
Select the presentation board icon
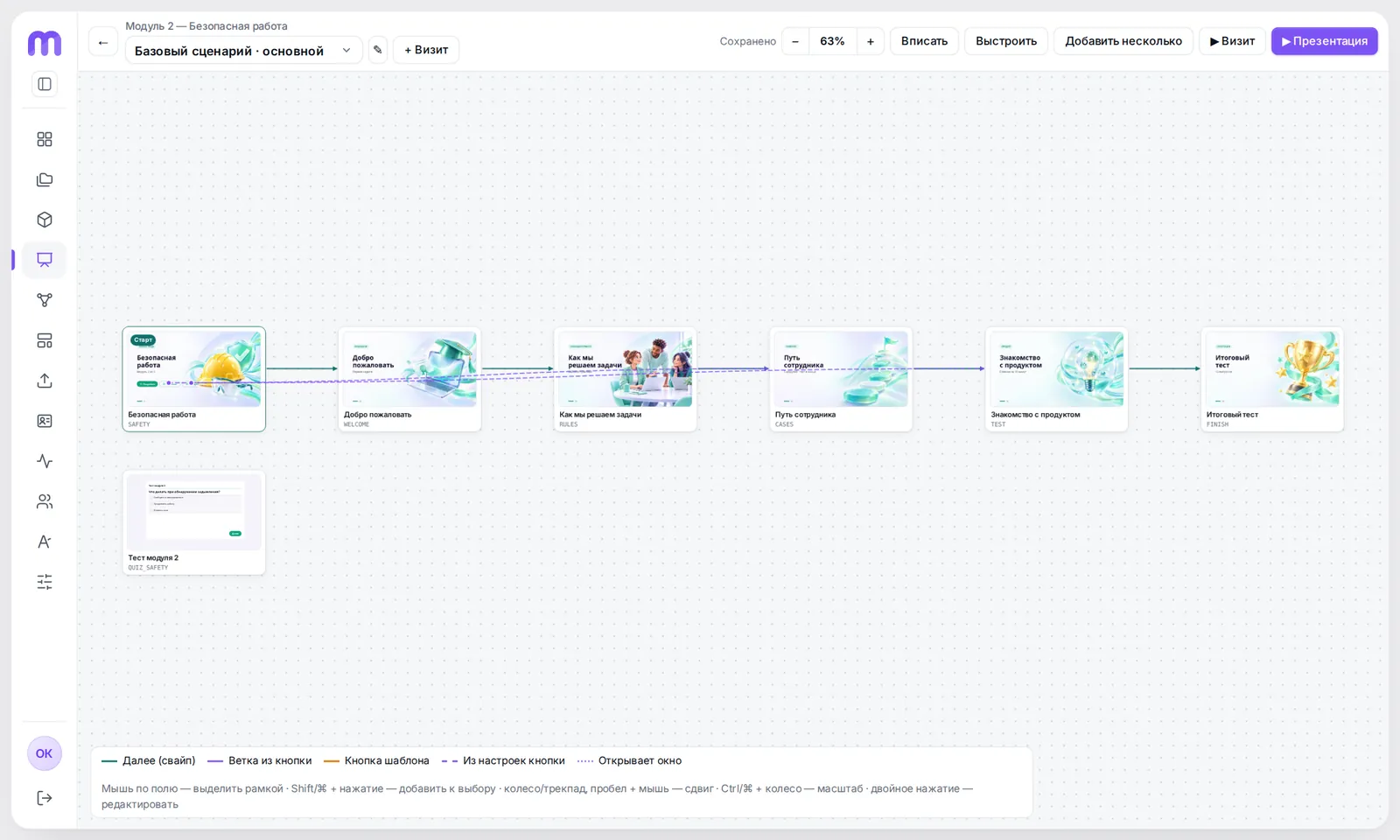coord(45,260)
